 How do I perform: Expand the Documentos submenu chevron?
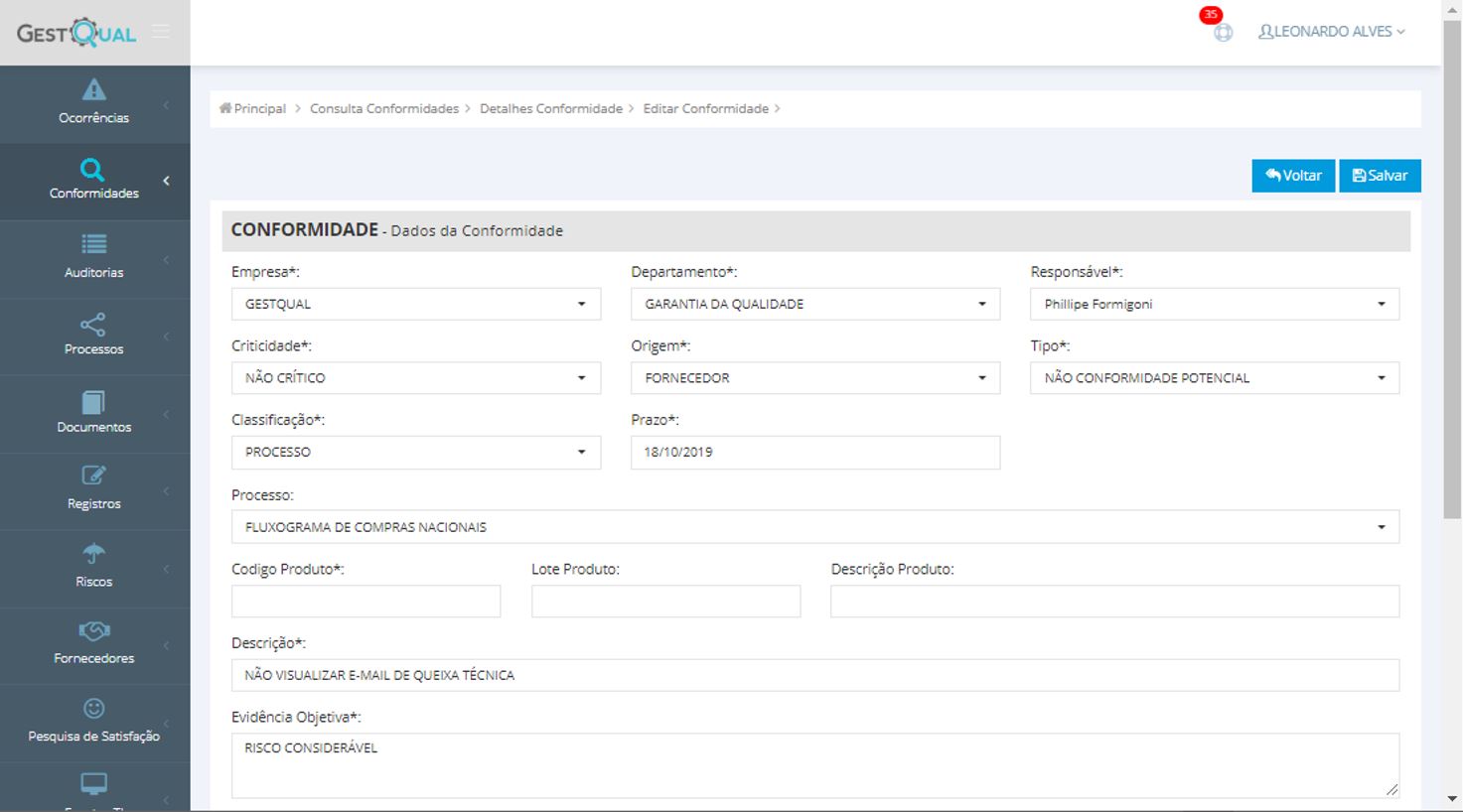[x=166, y=414]
